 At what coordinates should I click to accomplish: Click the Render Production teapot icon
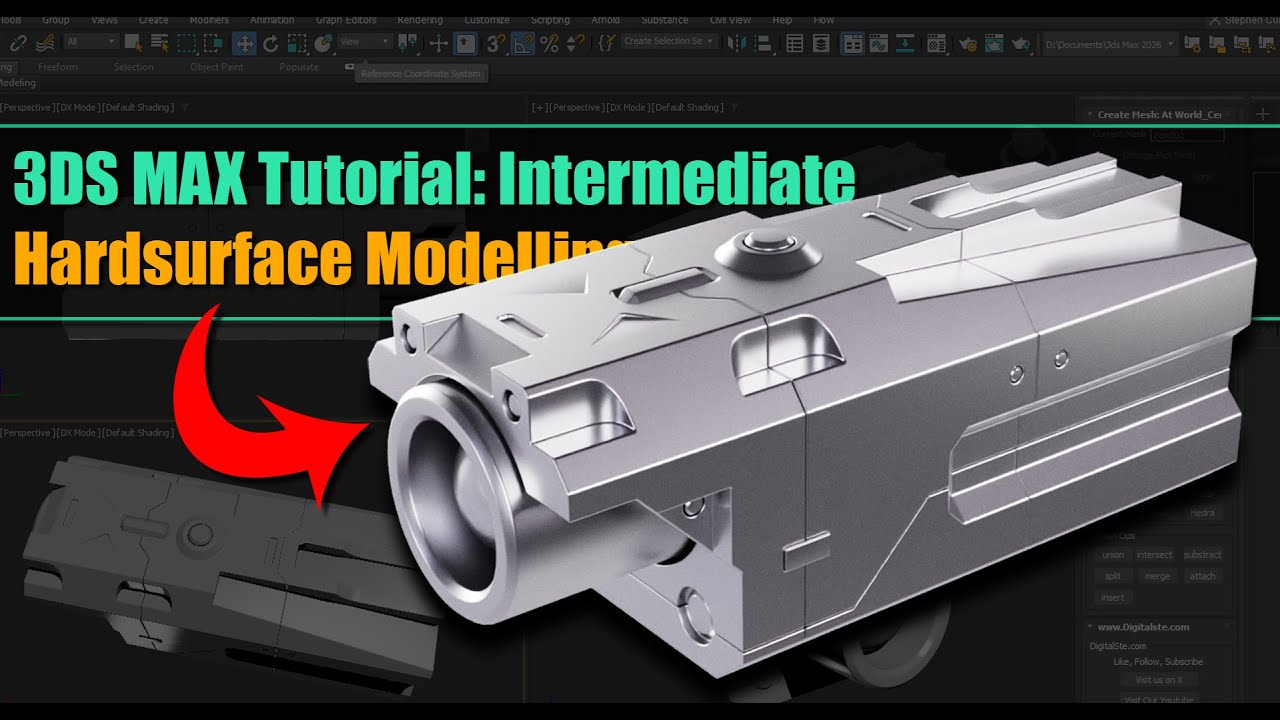coord(1019,43)
